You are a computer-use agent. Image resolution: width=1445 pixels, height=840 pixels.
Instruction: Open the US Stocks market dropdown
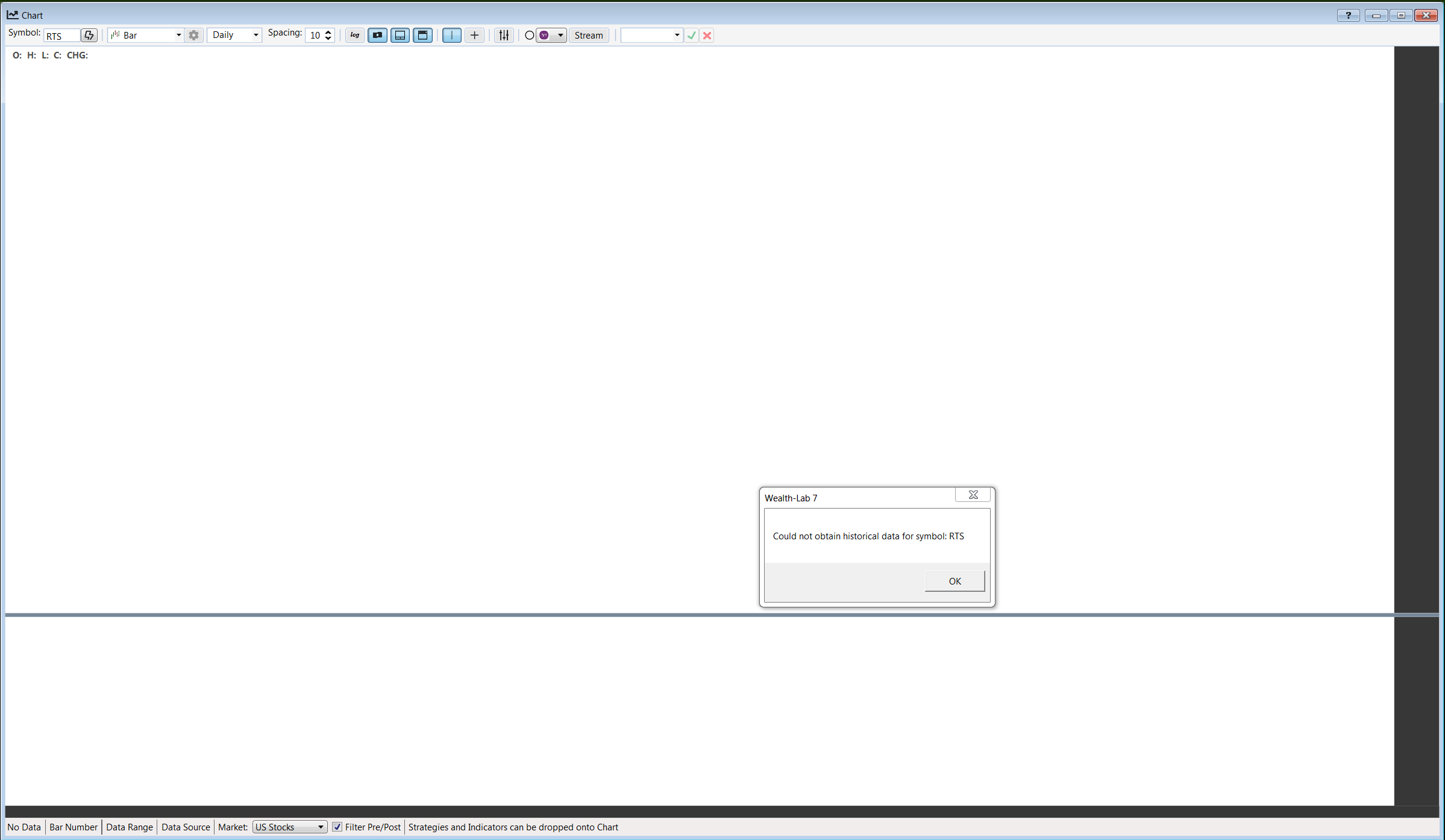(321, 827)
